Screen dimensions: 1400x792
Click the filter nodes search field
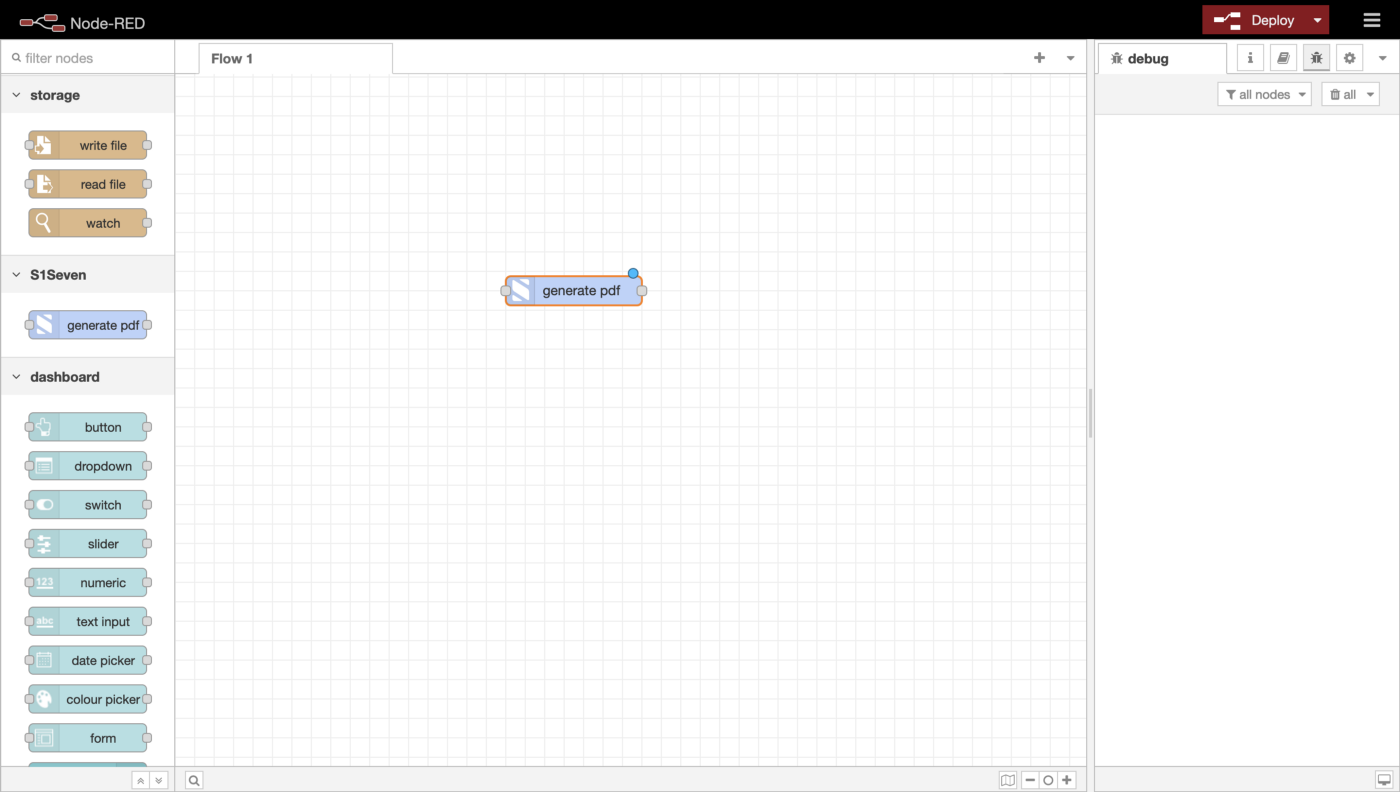coord(90,58)
